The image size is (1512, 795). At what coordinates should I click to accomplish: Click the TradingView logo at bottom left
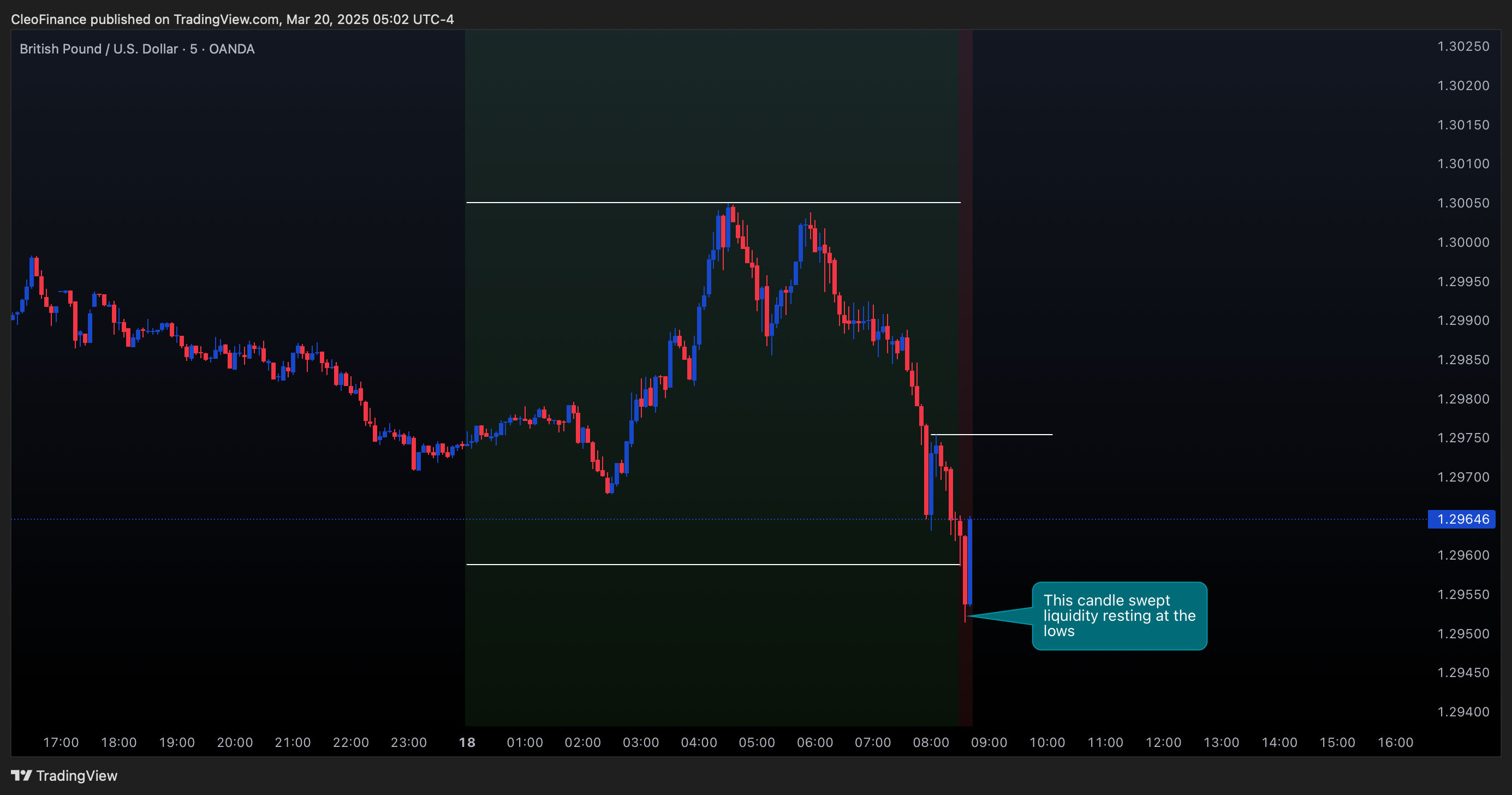[x=64, y=776]
